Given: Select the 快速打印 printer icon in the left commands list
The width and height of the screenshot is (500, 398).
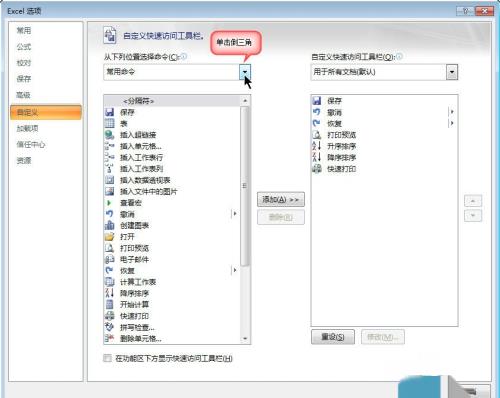Looking at the screenshot, I should point(109,316).
